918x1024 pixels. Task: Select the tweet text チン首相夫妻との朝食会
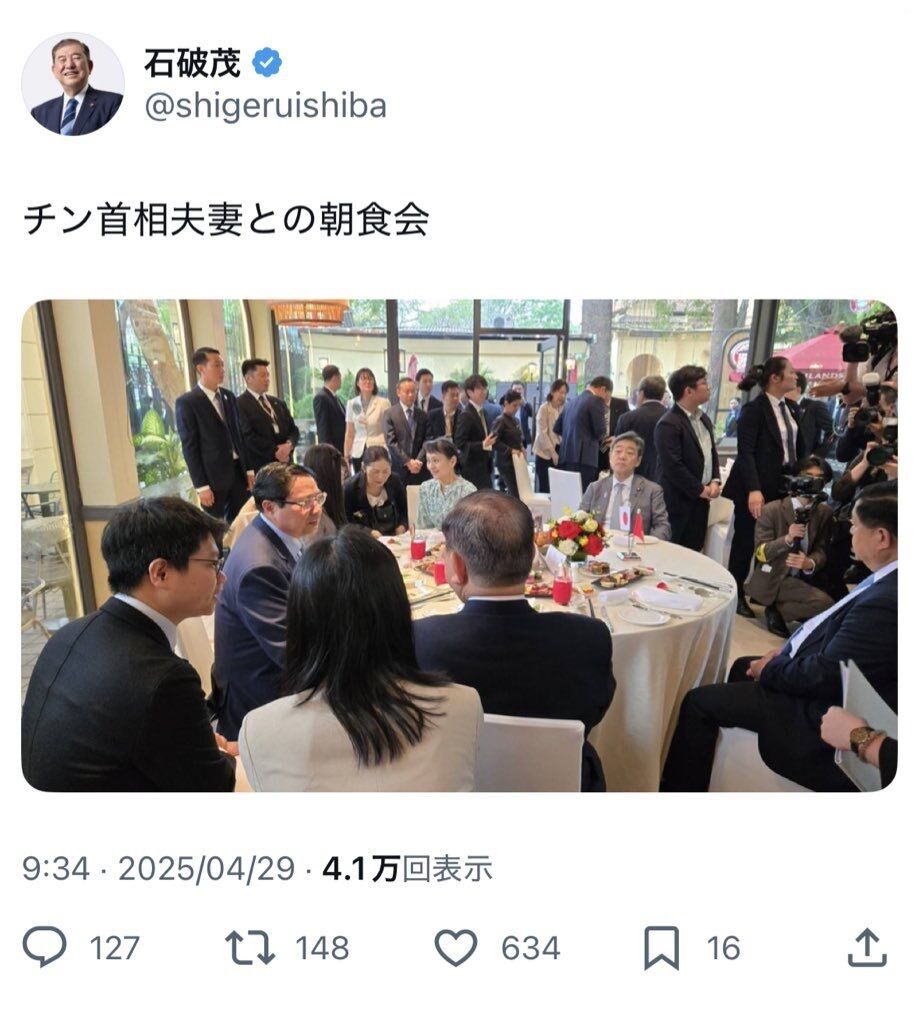coord(226,219)
